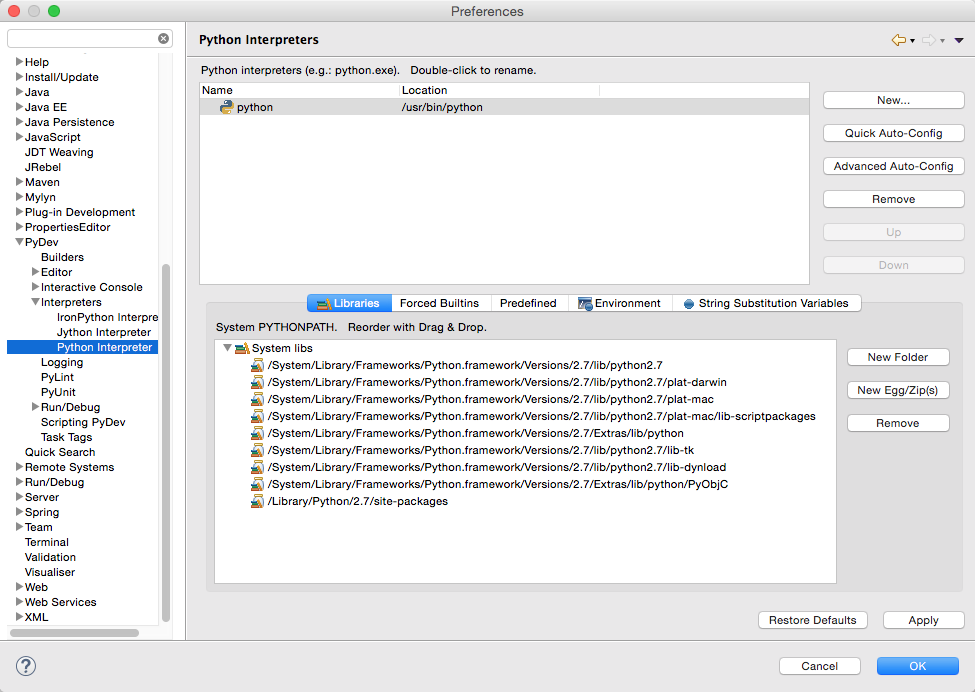Image resolution: width=975 pixels, height=692 pixels.
Task: Collapse the PyDev preferences node
Action: pyautogui.click(x=20, y=242)
